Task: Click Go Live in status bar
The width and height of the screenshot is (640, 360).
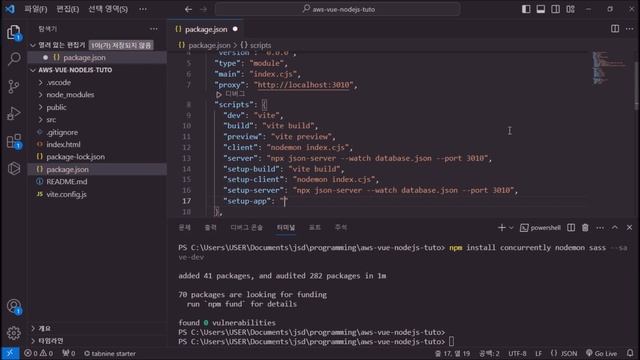Action: pos(602,353)
